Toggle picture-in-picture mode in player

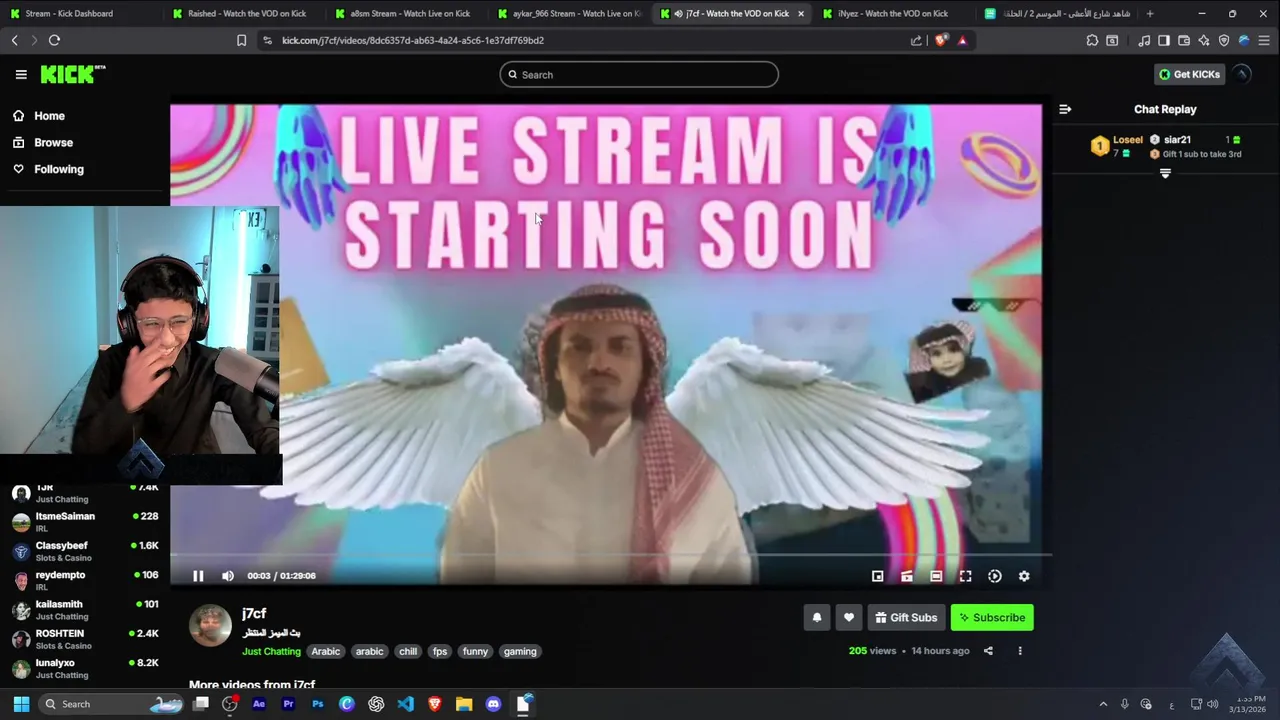click(877, 576)
